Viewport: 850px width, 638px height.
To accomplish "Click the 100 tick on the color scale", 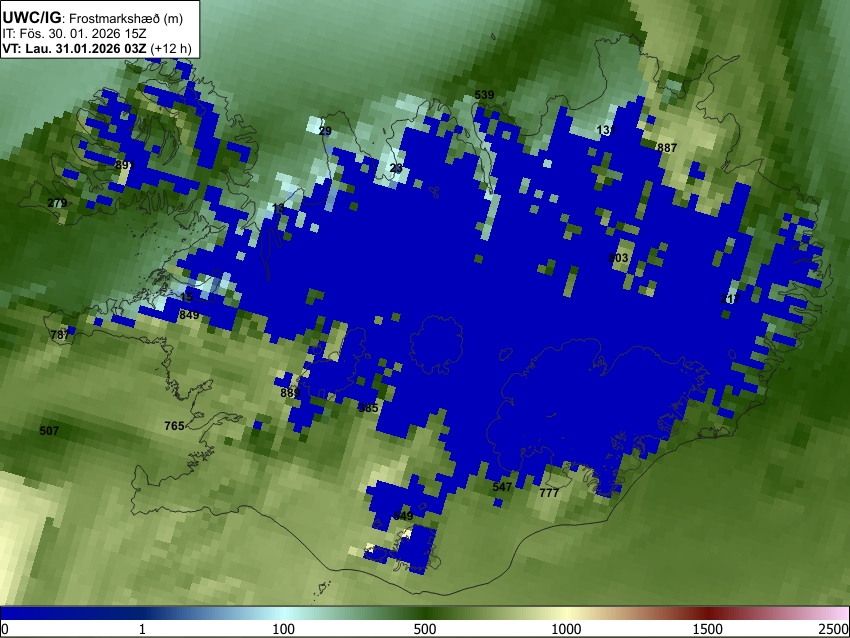I will pos(284,629).
